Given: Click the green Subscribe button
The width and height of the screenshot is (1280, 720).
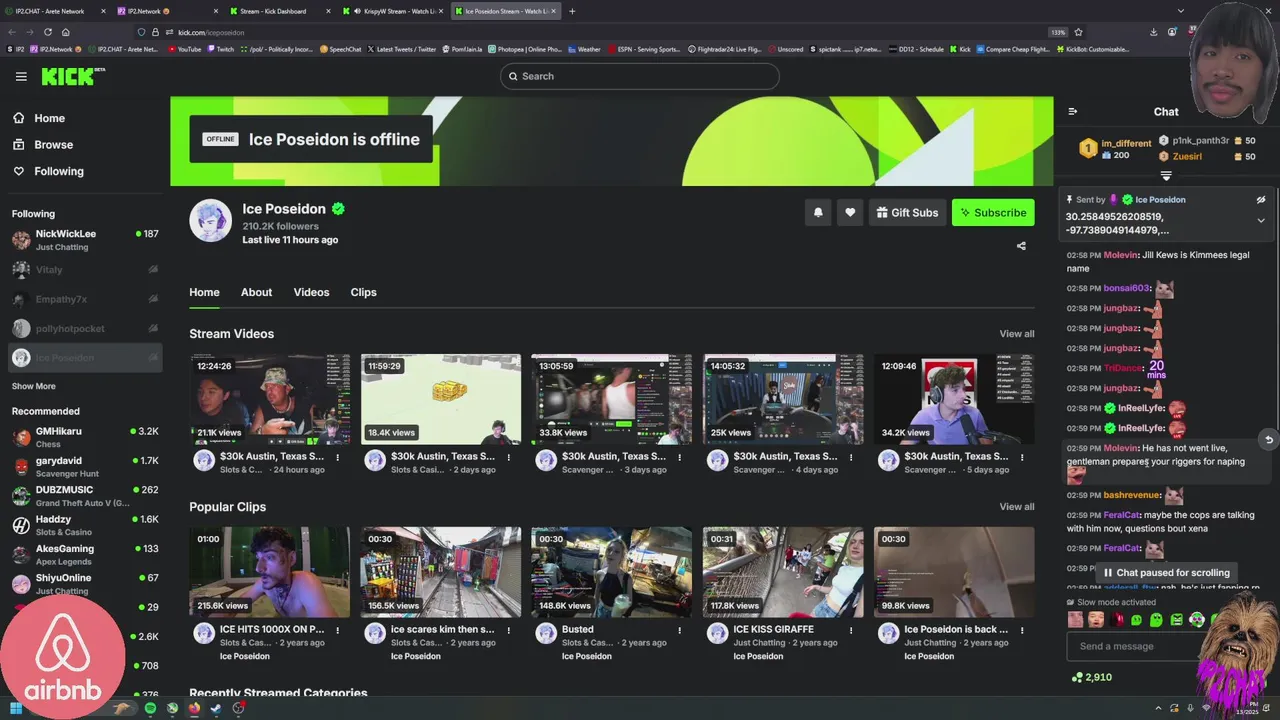Looking at the screenshot, I should 993,212.
